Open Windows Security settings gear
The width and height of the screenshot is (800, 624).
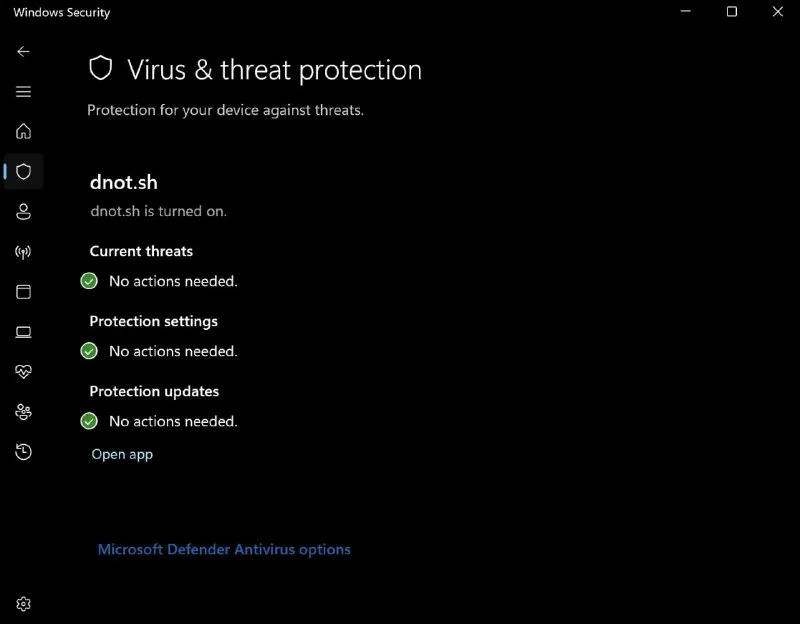coord(24,604)
